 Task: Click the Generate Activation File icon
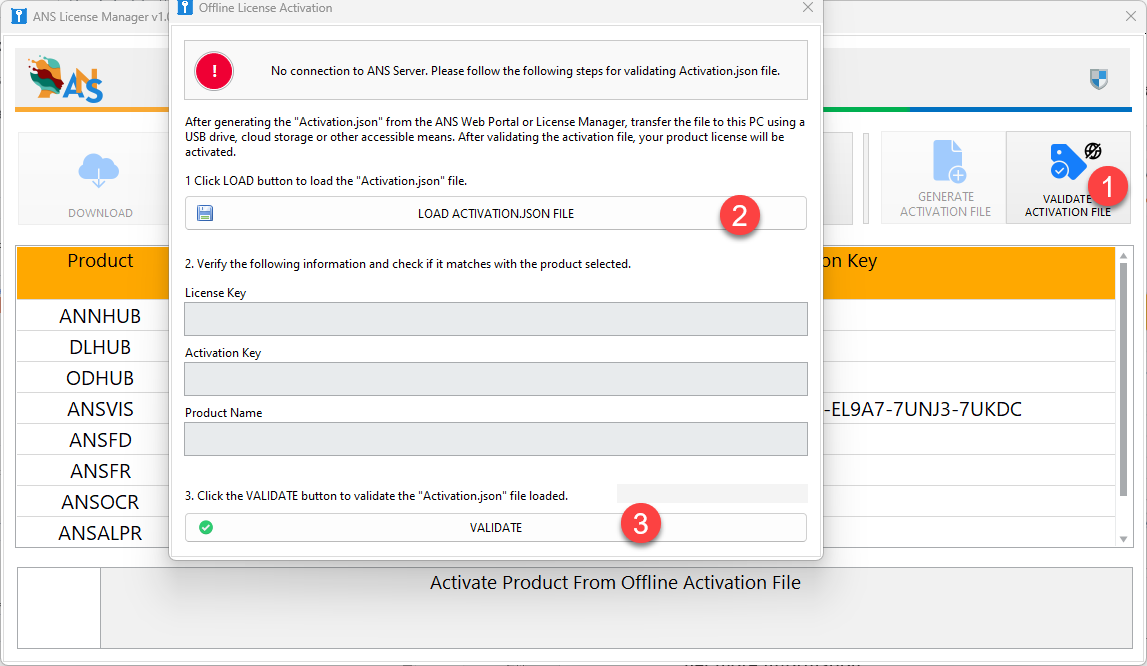(x=946, y=162)
